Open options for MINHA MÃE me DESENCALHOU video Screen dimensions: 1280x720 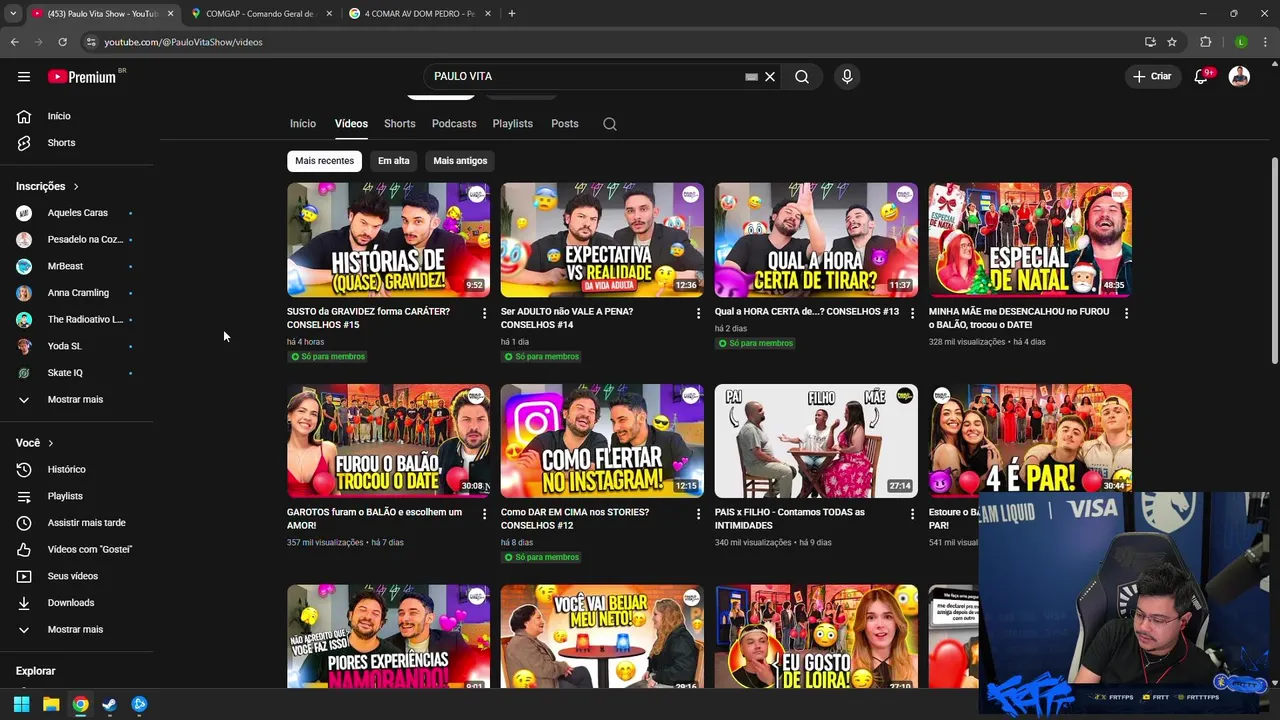click(1126, 313)
